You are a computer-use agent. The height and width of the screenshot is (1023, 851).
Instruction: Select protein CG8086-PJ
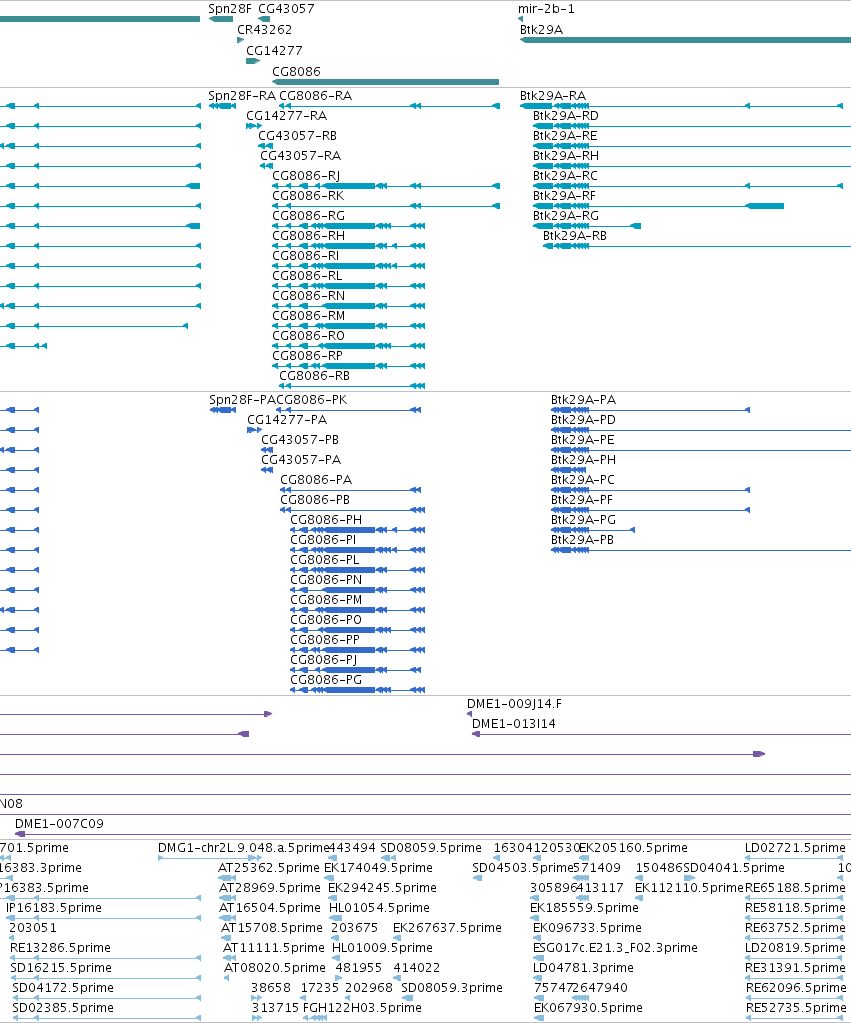point(324,660)
